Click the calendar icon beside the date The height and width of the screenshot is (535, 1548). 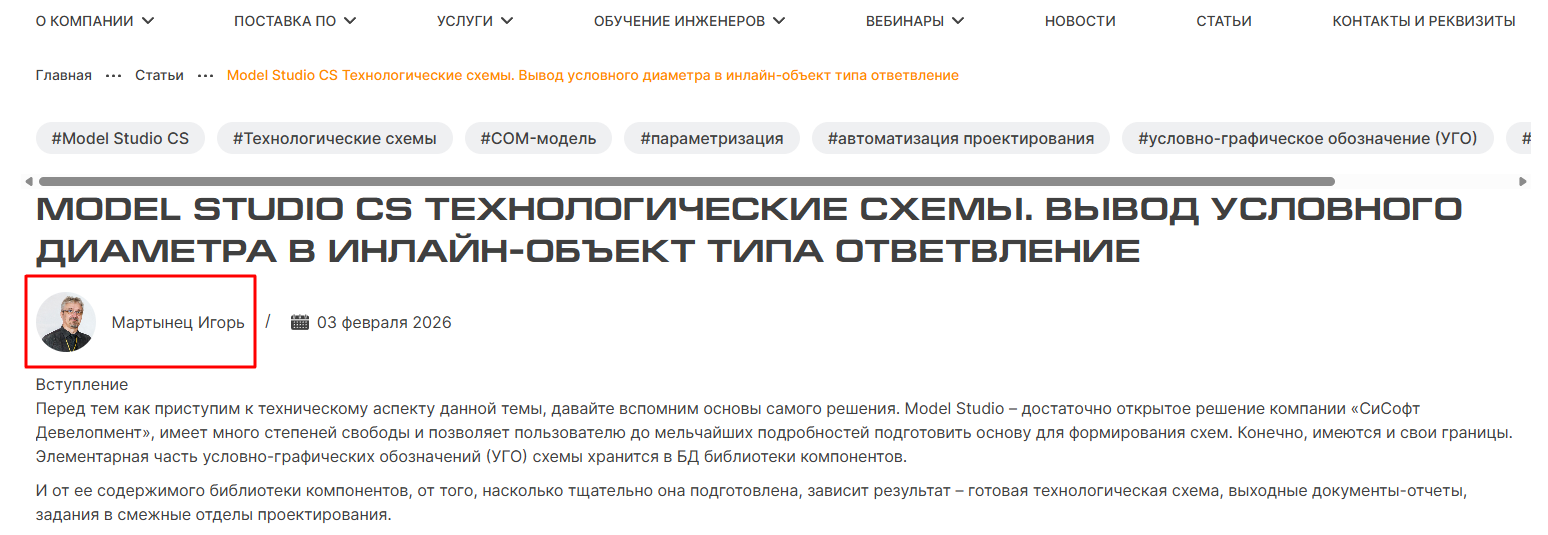pos(299,322)
